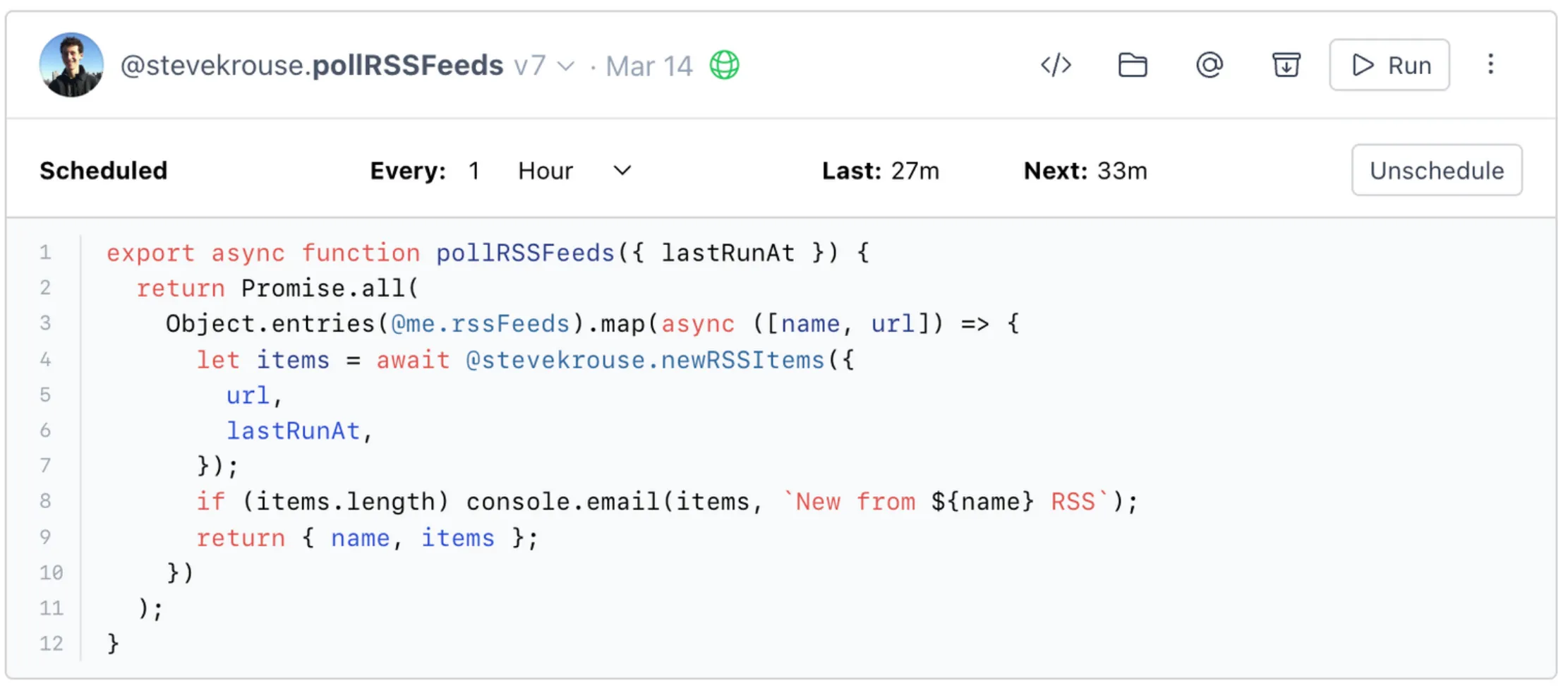
Task: Click the @stevekrouse username link
Action: 212,66
